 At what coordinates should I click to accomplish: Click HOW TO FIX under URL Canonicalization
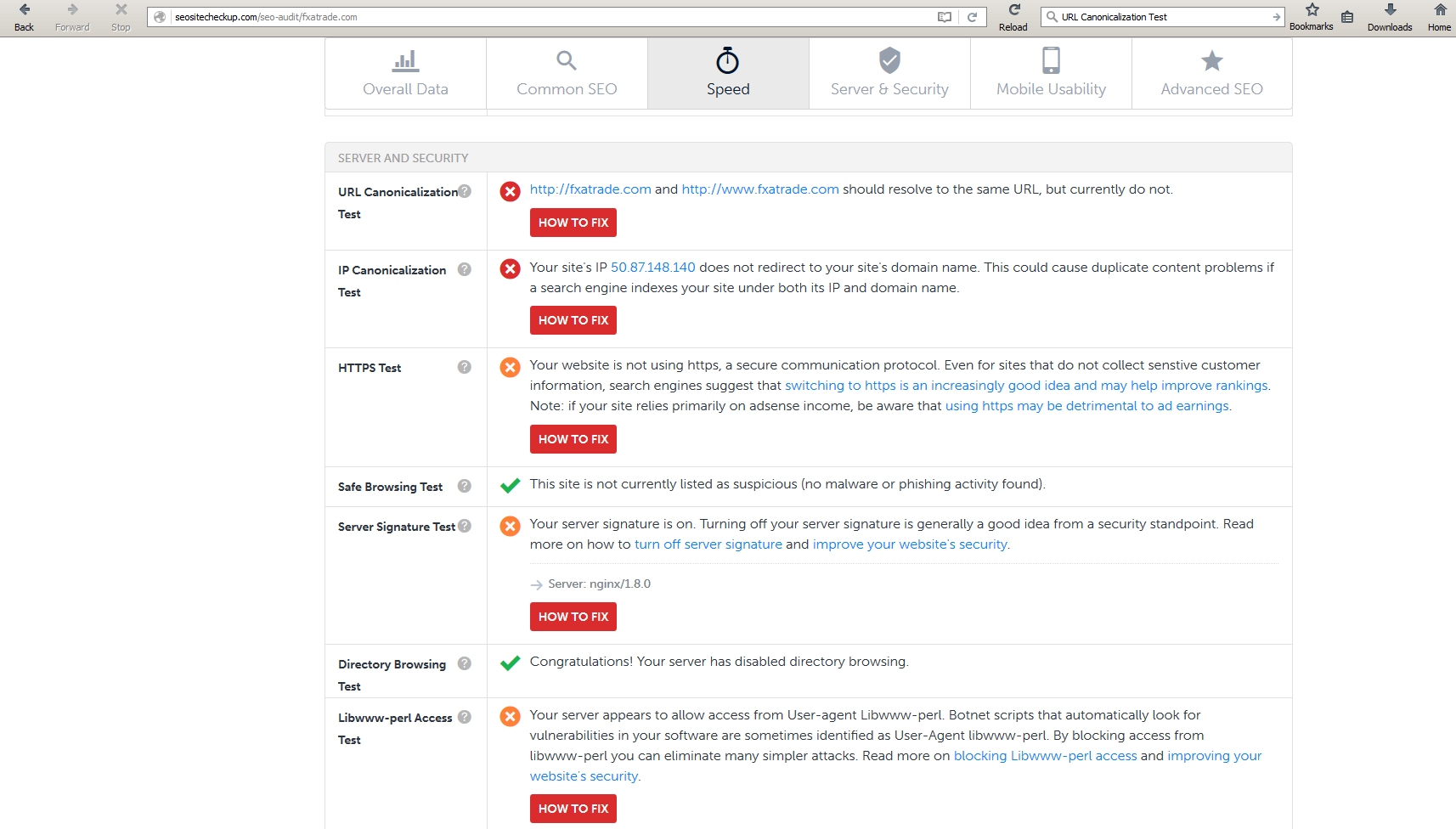point(573,223)
